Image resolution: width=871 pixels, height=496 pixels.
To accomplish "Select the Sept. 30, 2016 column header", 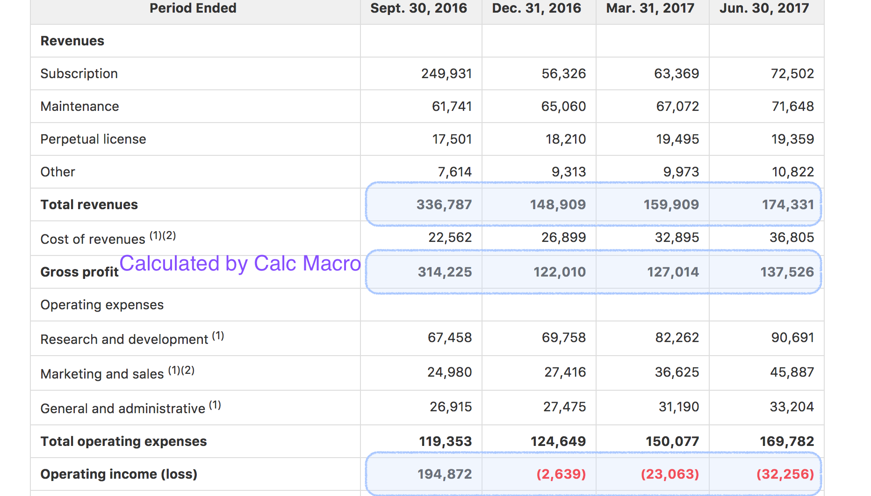I will (x=418, y=9).
